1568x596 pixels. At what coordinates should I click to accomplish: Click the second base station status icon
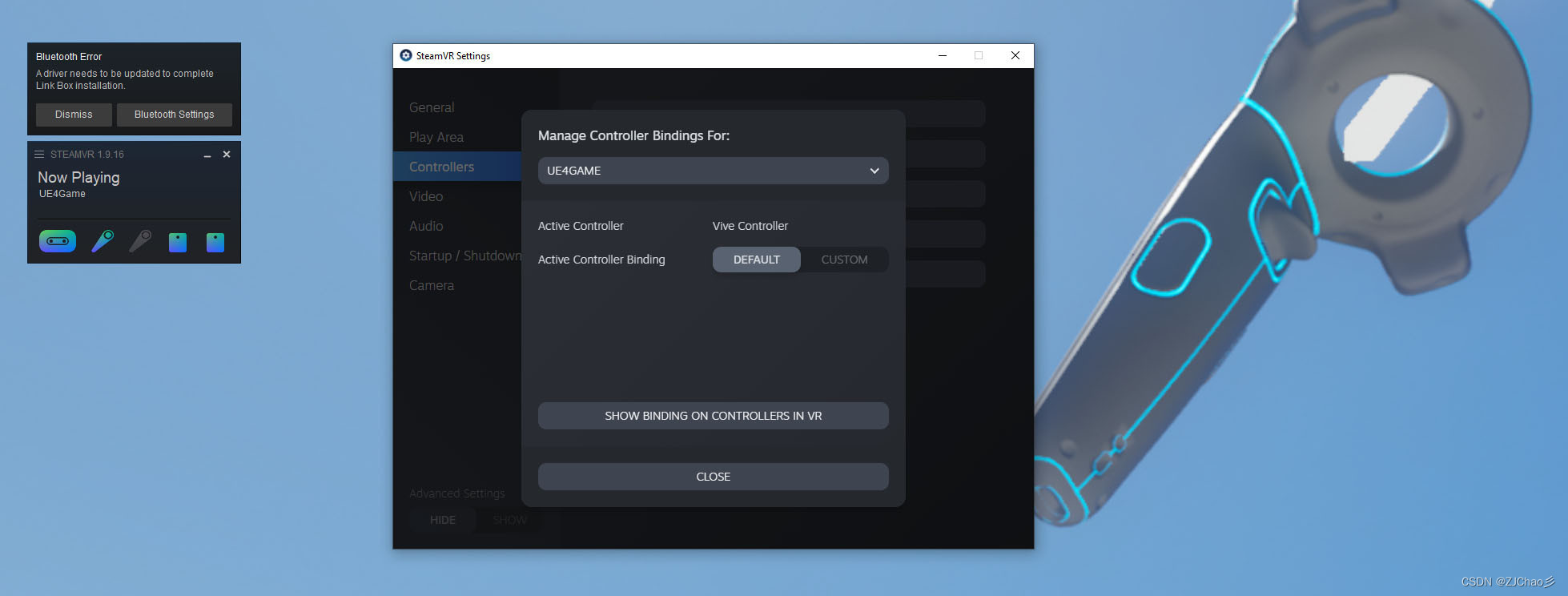(x=215, y=242)
